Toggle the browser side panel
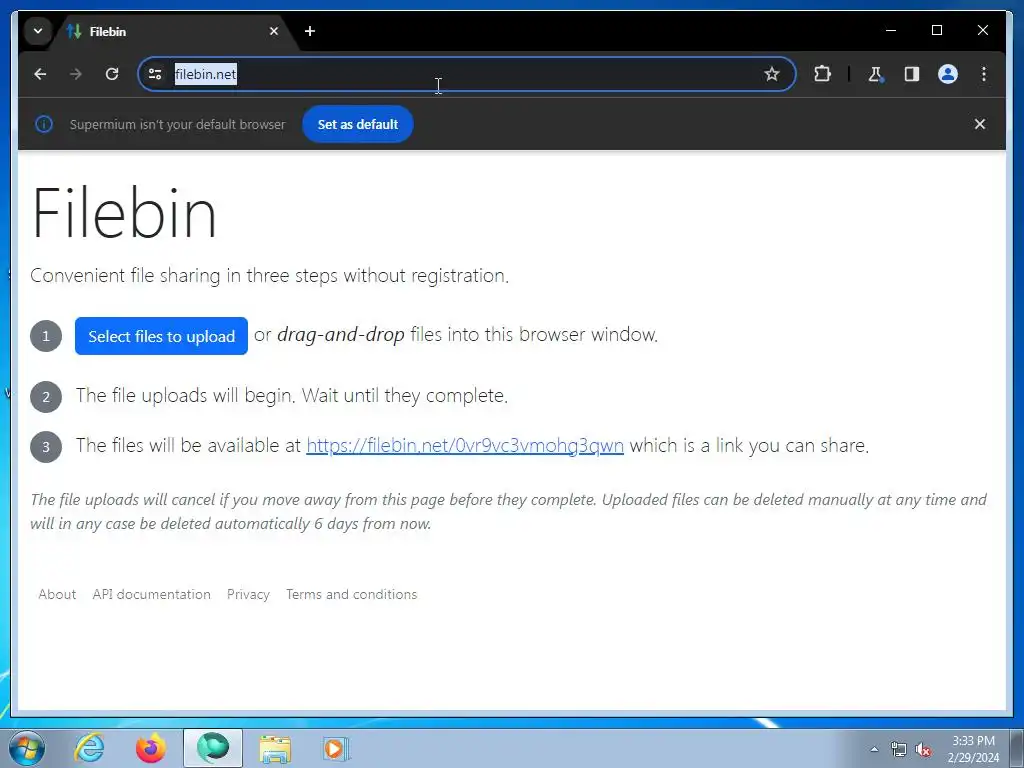 point(912,74)
